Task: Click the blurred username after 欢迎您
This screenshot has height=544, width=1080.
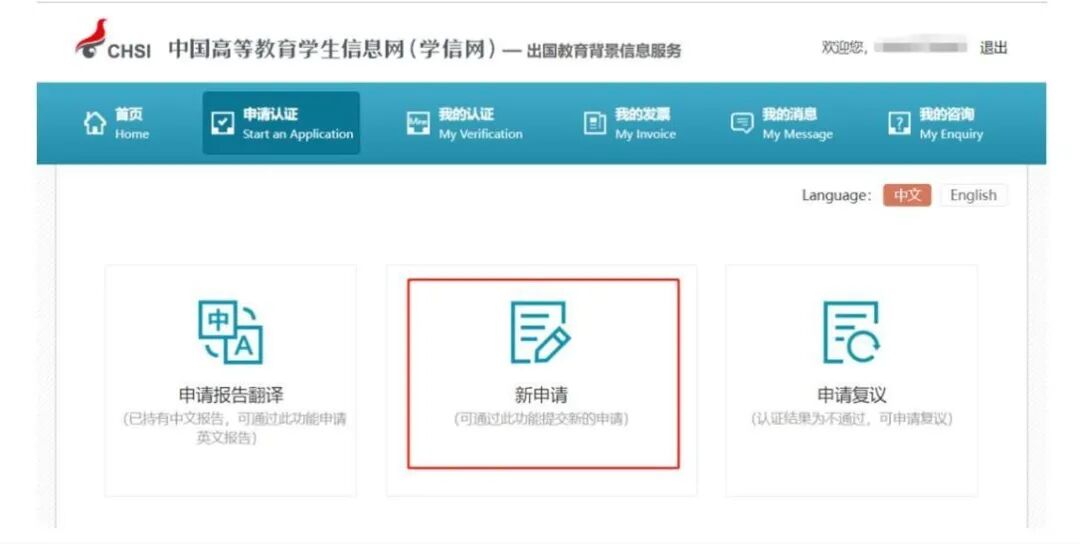Action: point(921,47)
